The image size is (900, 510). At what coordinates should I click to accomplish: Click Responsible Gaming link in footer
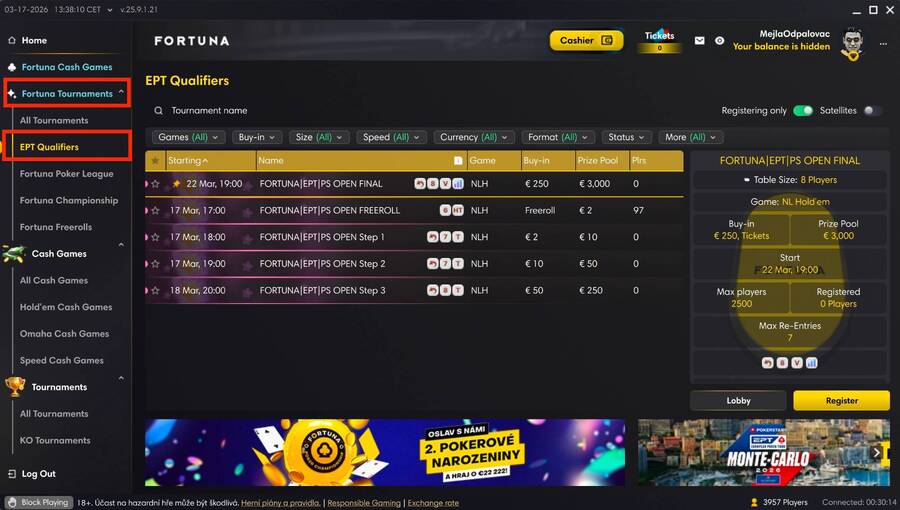point(364,503)
